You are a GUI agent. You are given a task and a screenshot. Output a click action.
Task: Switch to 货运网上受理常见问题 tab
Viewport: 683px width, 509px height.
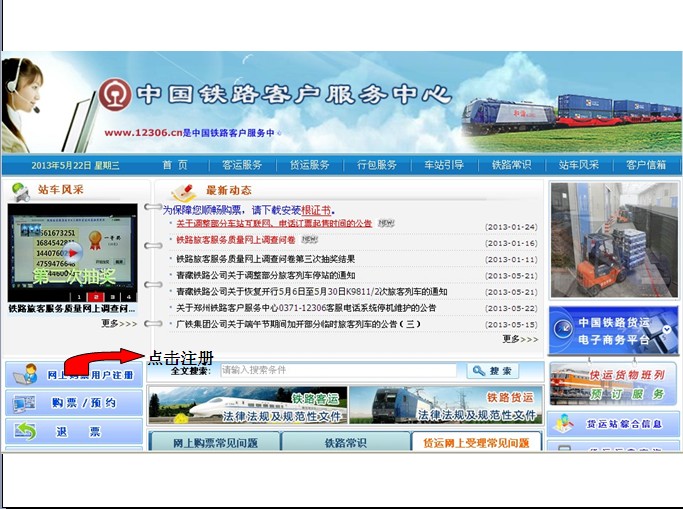click(x=477, y=442)
